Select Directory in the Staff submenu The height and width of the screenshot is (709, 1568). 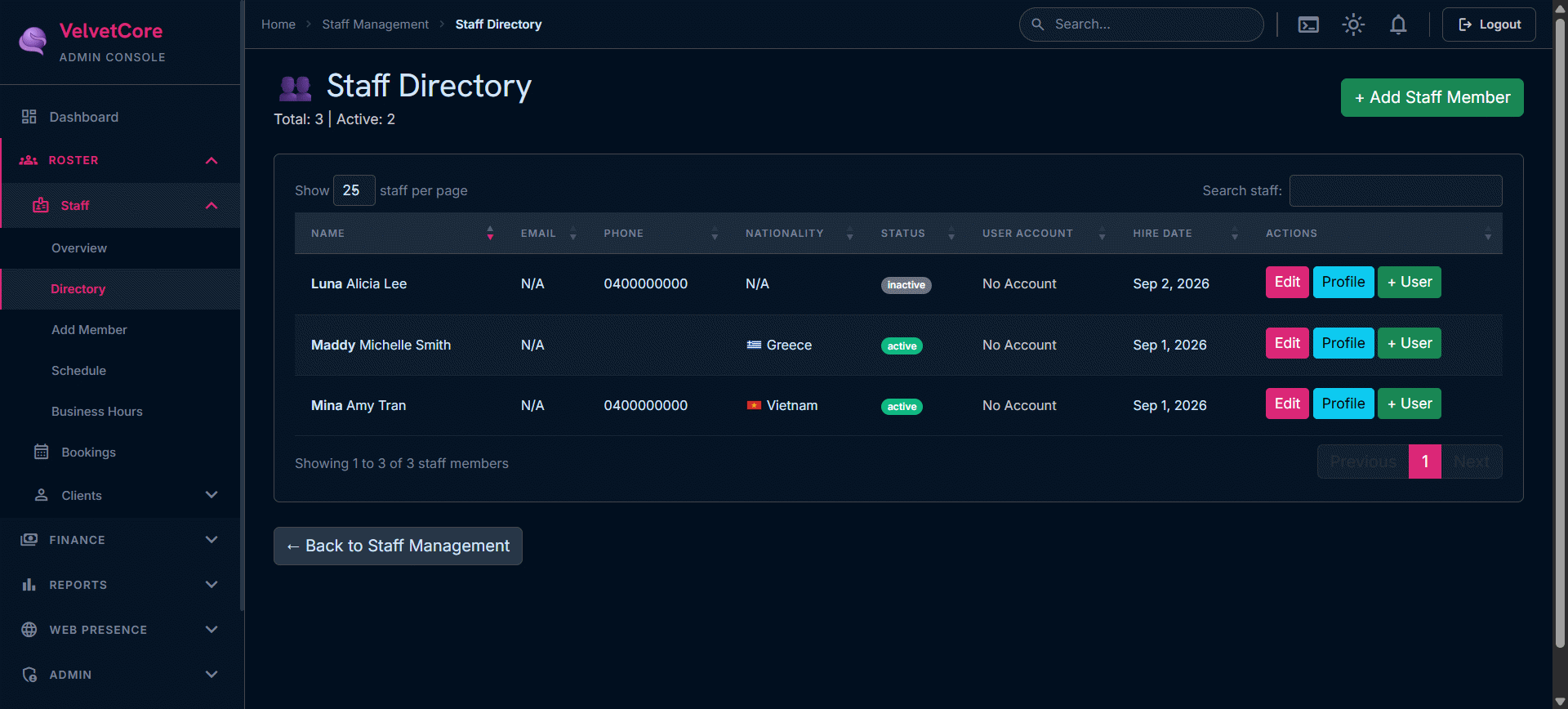pyautogui.click(x=78, y=289)
